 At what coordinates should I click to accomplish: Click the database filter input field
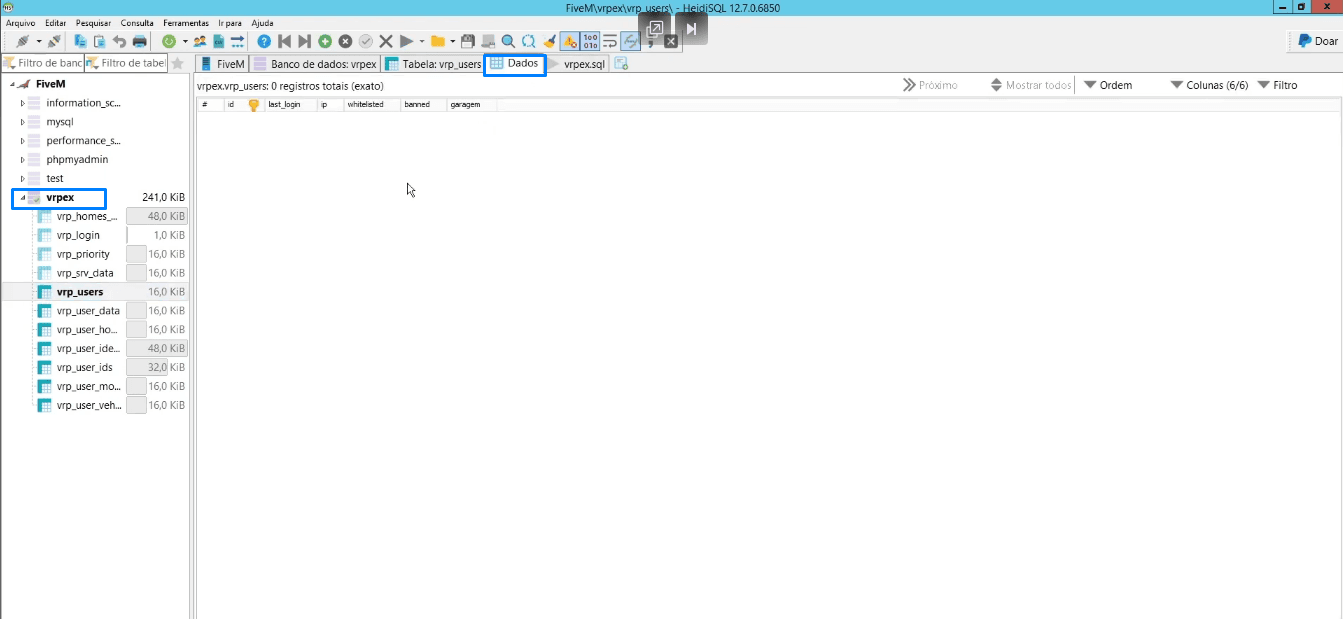pos(44,63)
